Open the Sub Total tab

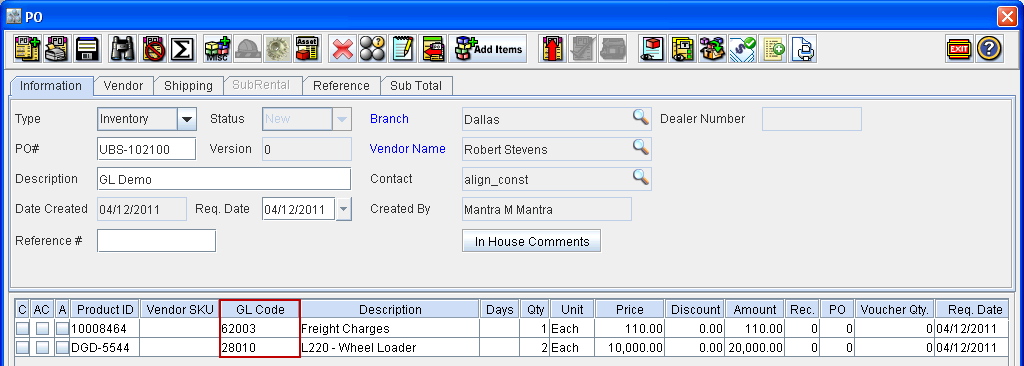[x=416, y=86]
